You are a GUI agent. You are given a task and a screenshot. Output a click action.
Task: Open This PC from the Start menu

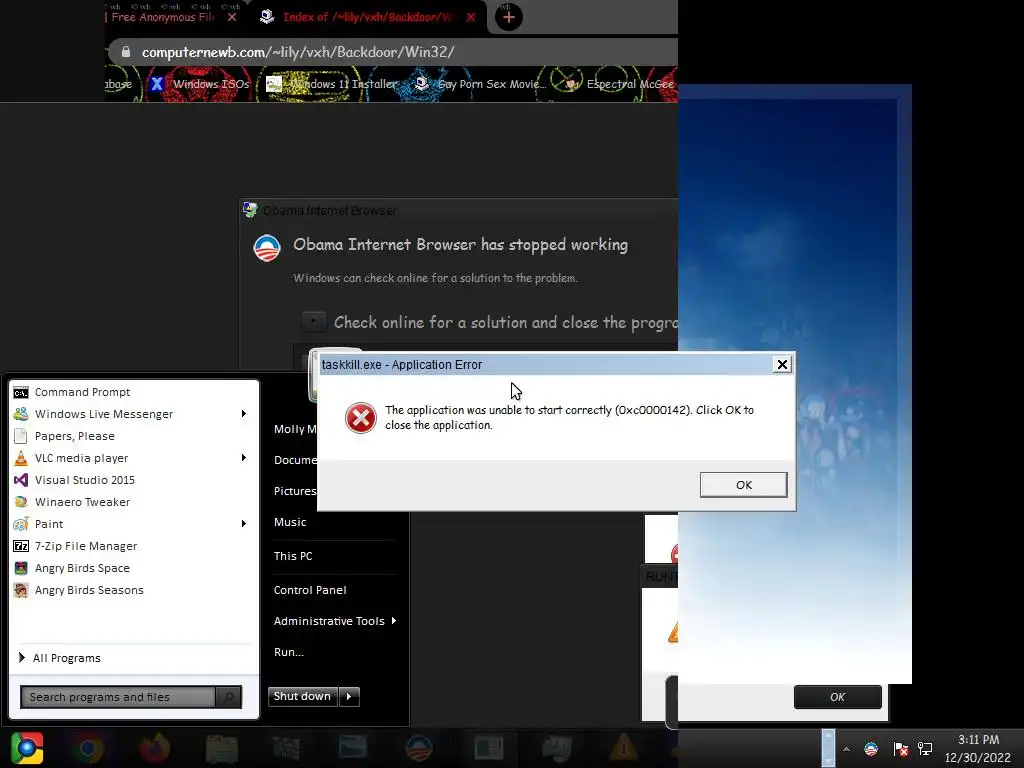click(x=293, y=556)
